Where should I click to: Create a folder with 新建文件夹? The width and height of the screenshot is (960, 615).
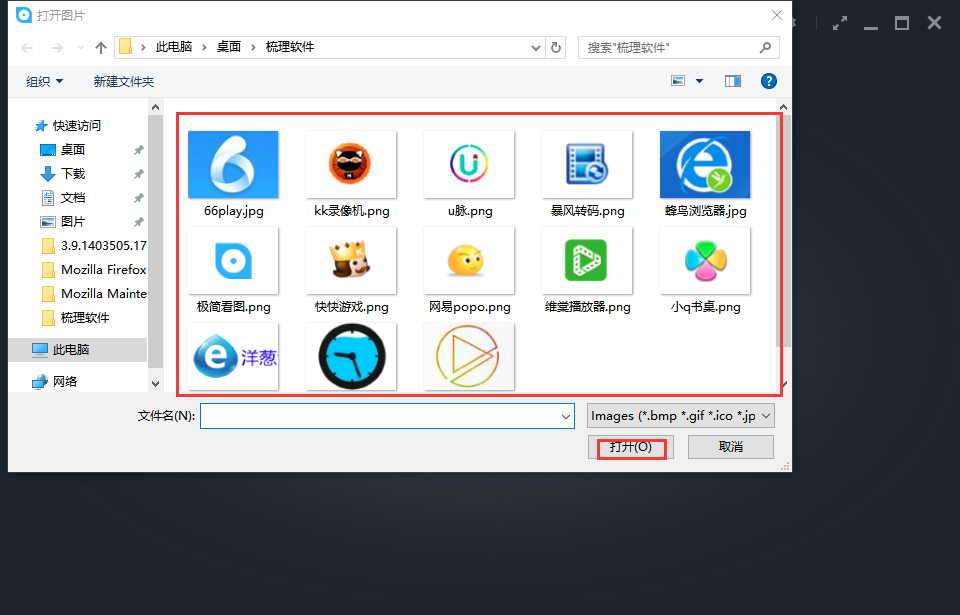coord(124,81)
